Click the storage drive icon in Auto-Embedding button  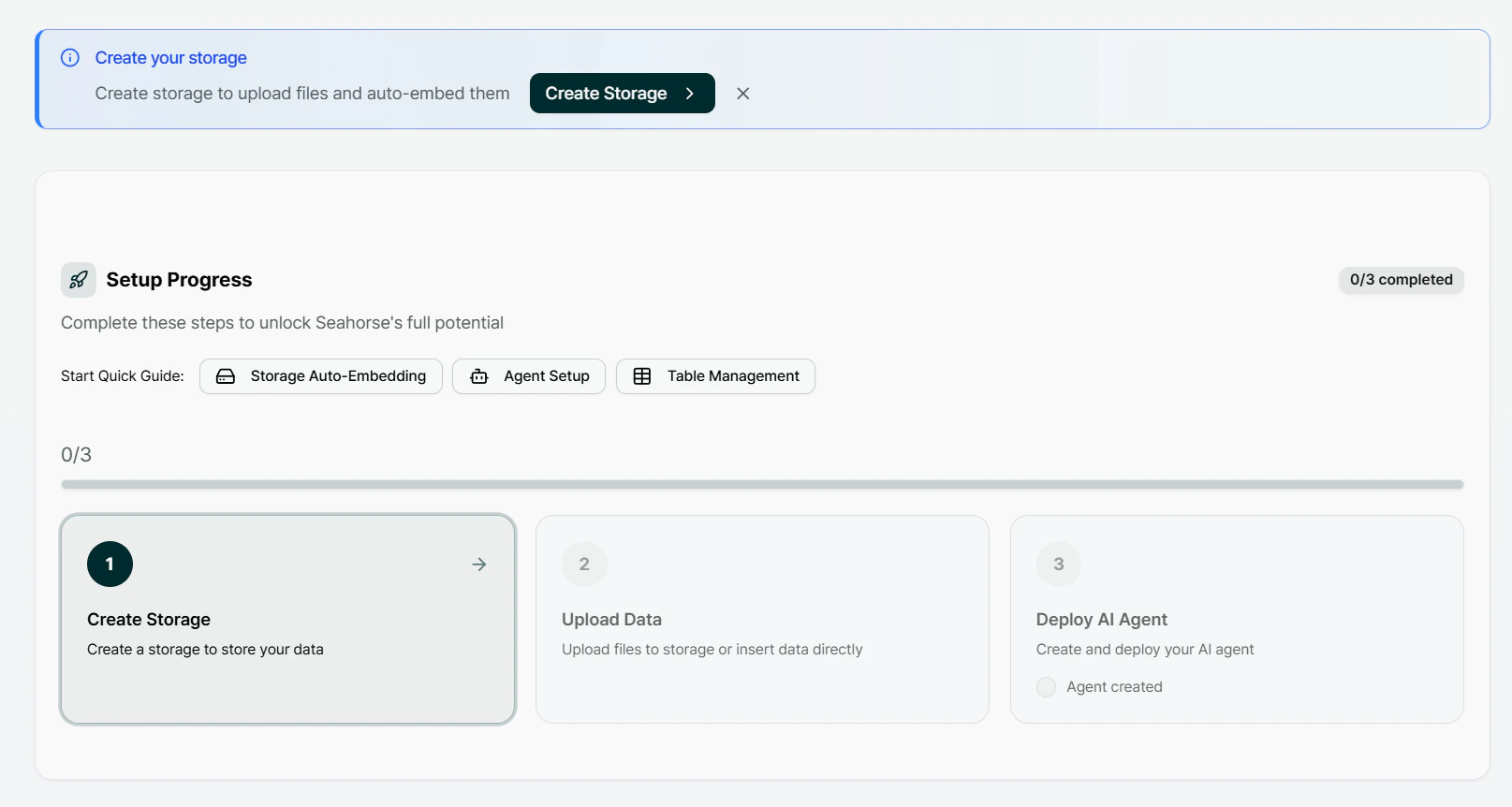coord(226,376)
